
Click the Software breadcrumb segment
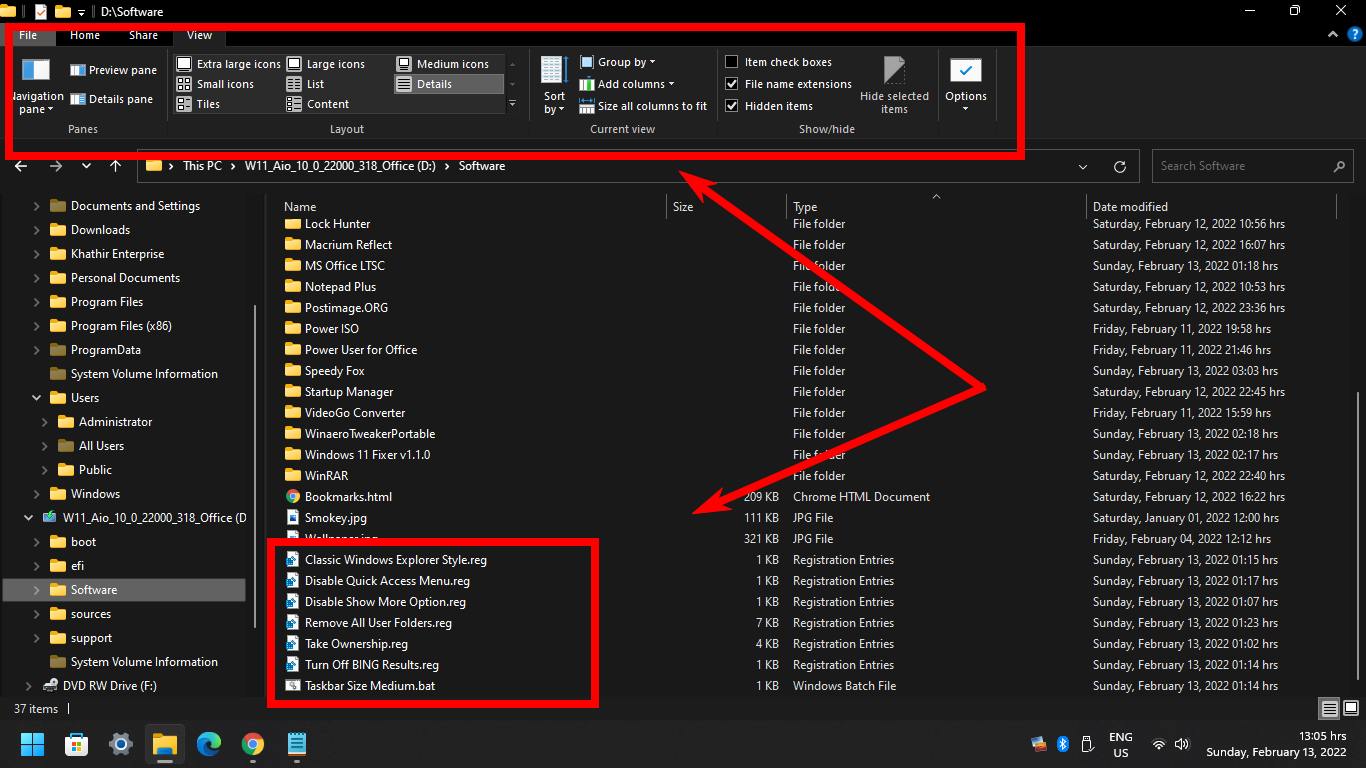point(482,166)
